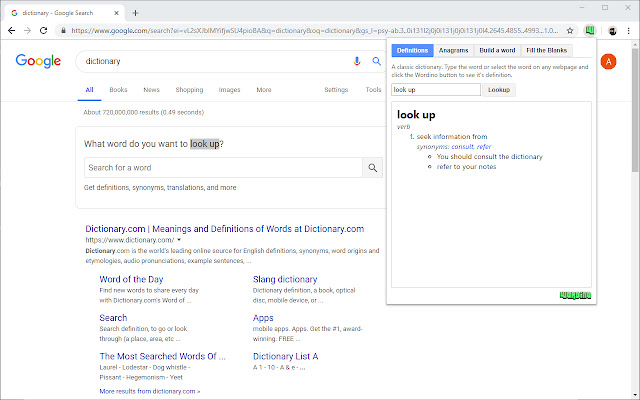Click the green Wordino extension icon

click(590, 30)
